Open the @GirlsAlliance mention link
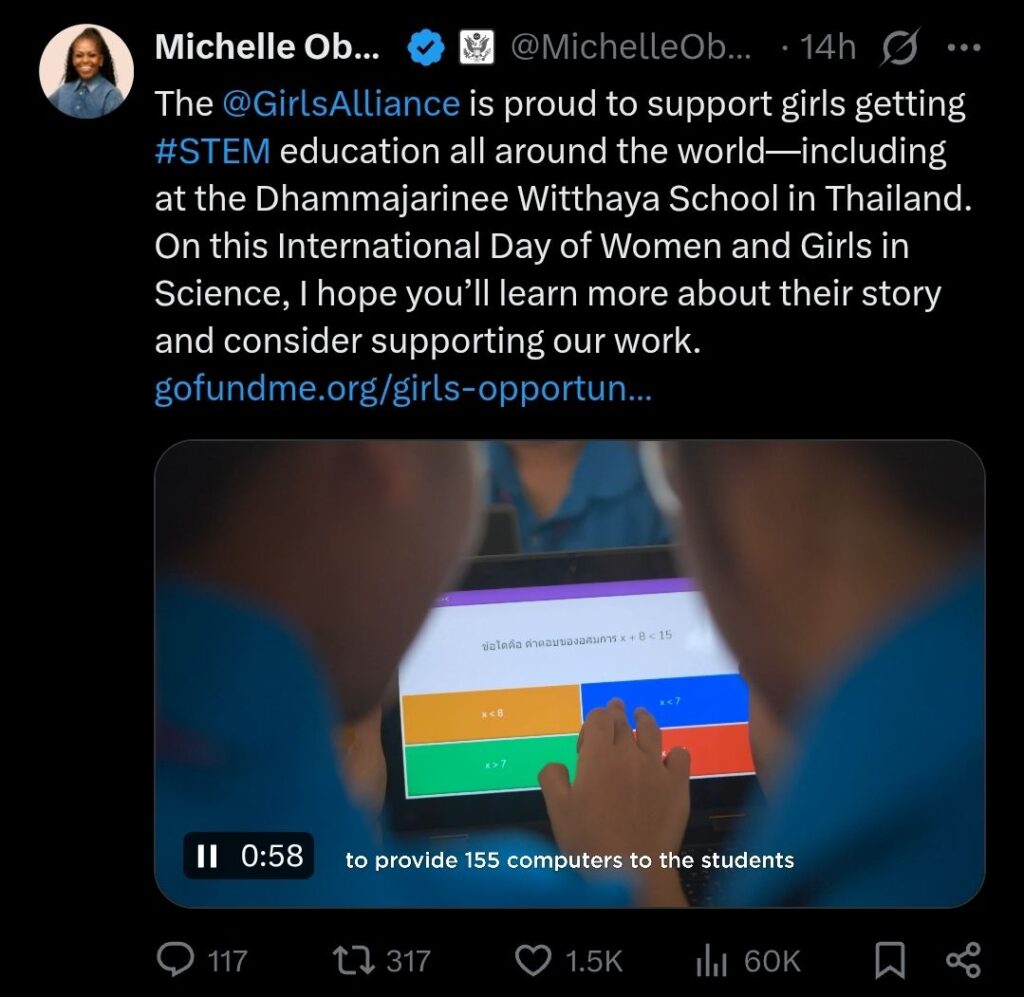Image resolution: width=1024 pixels, height=997 pixels. (x=341, y=104)
